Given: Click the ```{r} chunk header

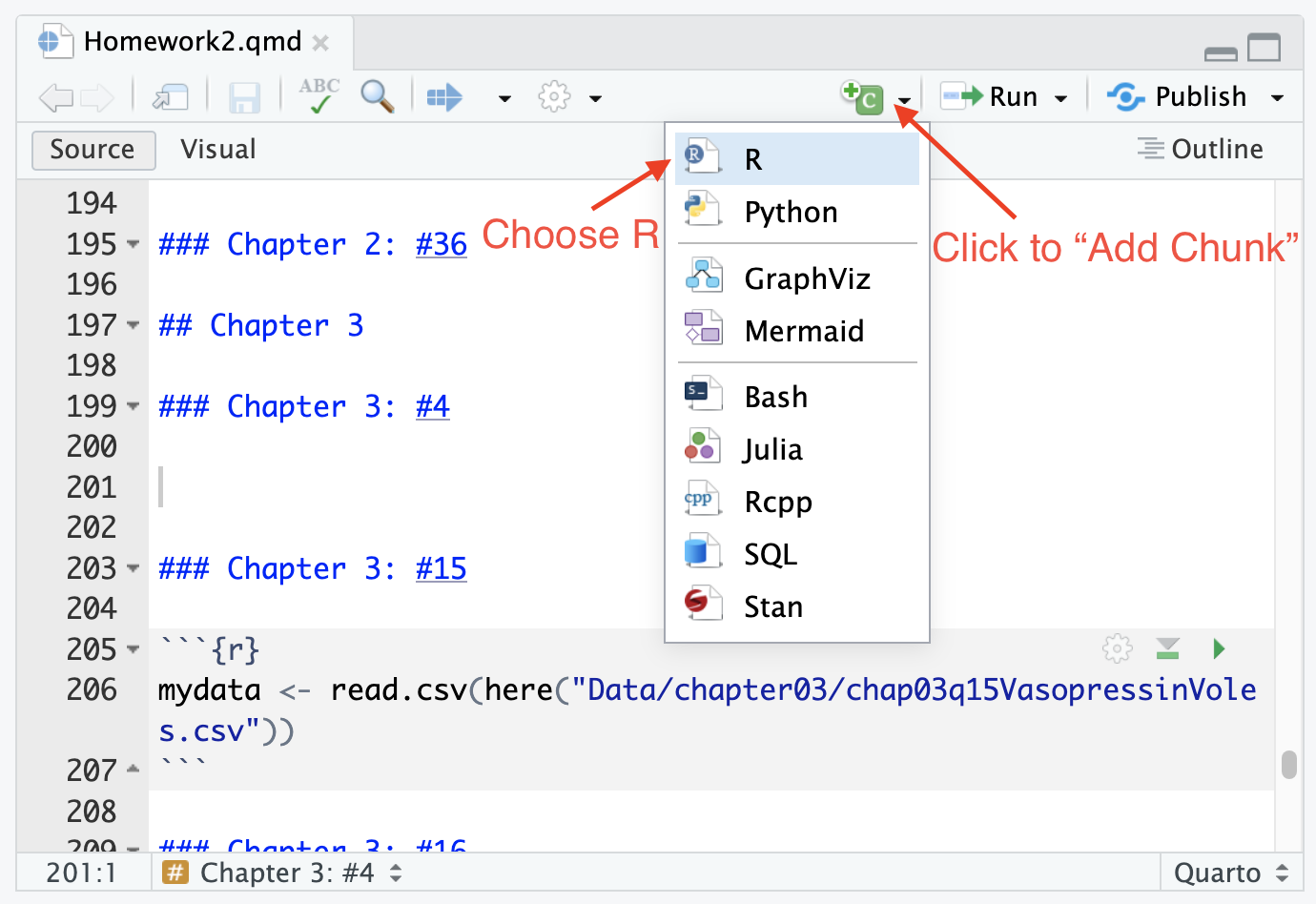Looking at the screenshot, I should tap(209, 649).
